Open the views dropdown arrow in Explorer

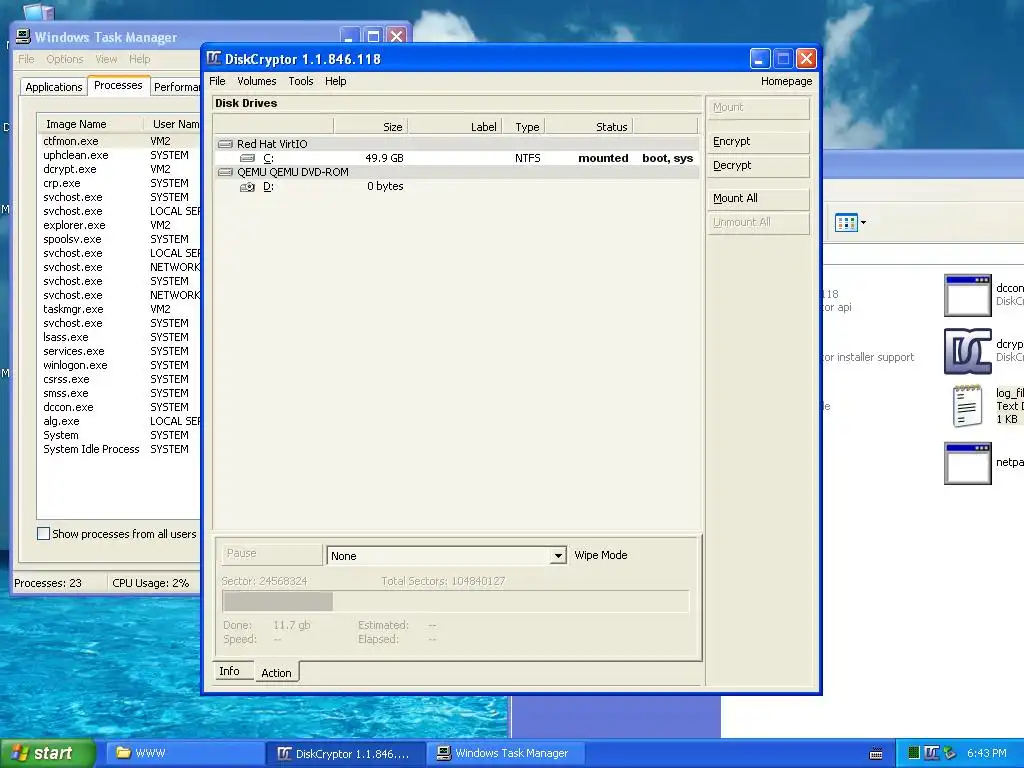click(863, 223)
